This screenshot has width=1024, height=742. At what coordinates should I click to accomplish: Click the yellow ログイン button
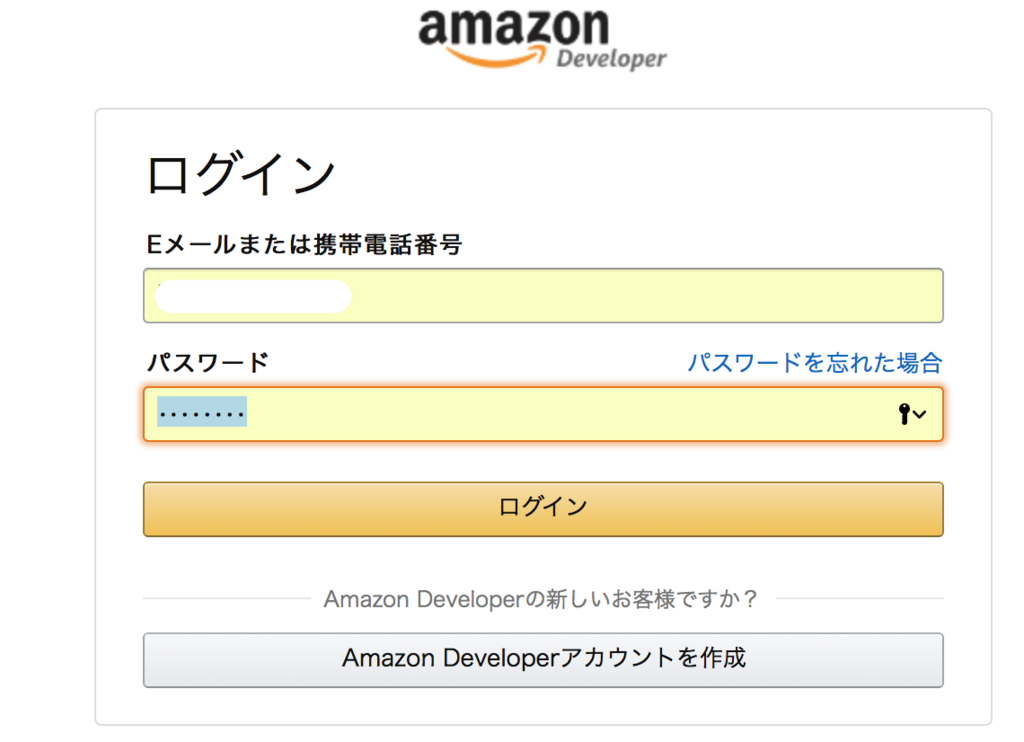543,509
